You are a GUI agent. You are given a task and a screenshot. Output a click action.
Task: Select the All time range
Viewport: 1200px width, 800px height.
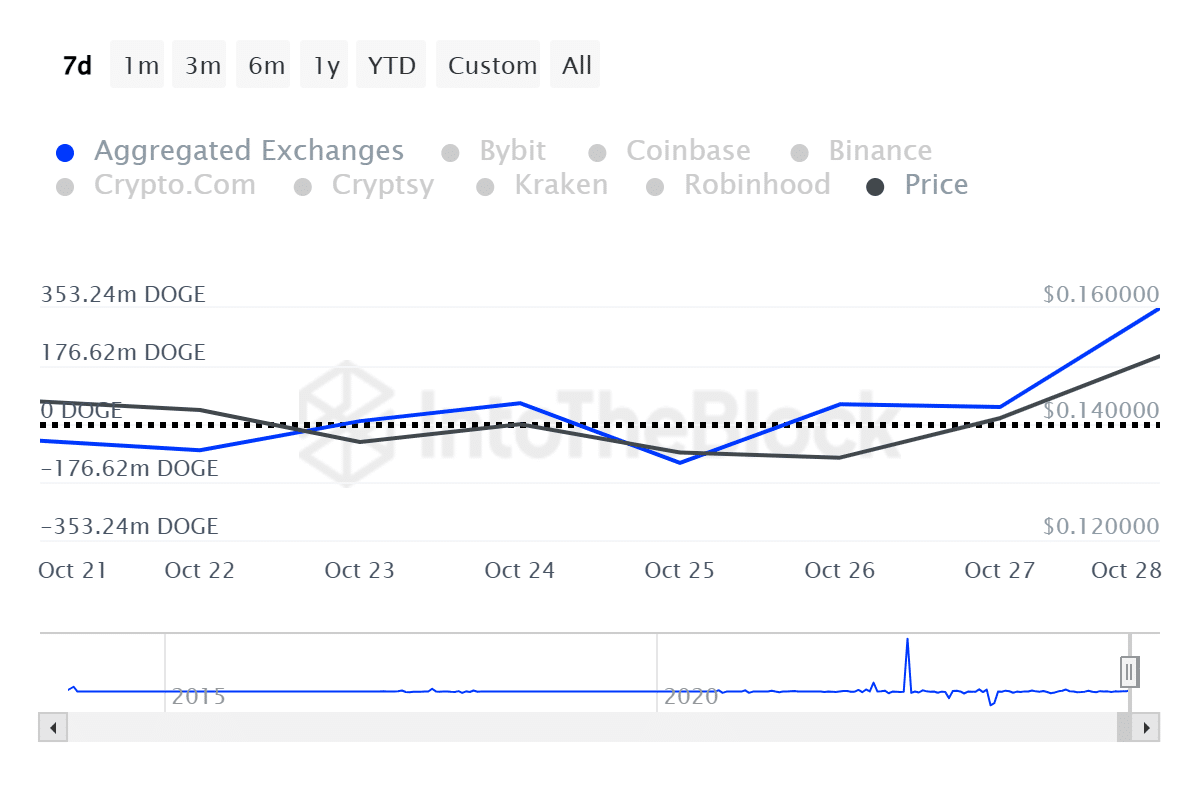point(575,64)
